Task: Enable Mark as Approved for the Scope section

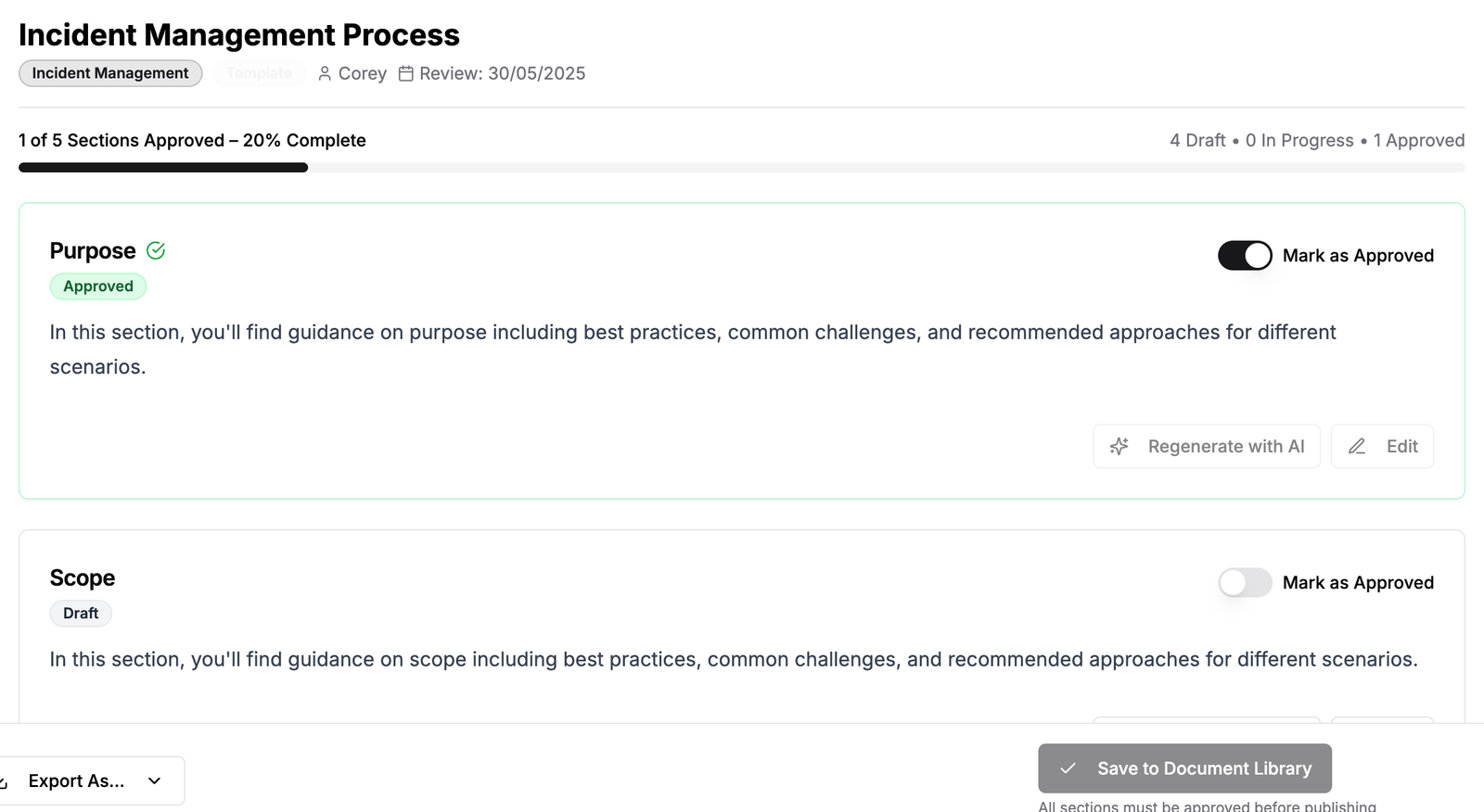Action: tap(1244, 582)
